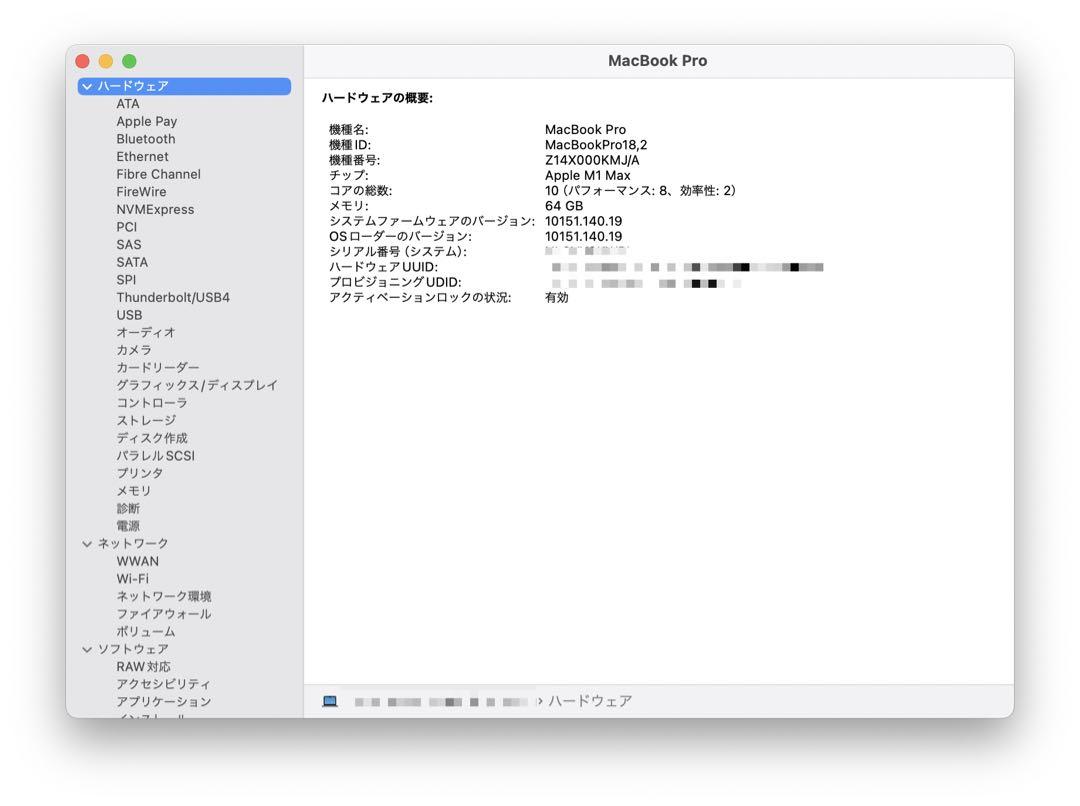Select SAS in the hardware list
1080x806 pixels.
[128, 245]
